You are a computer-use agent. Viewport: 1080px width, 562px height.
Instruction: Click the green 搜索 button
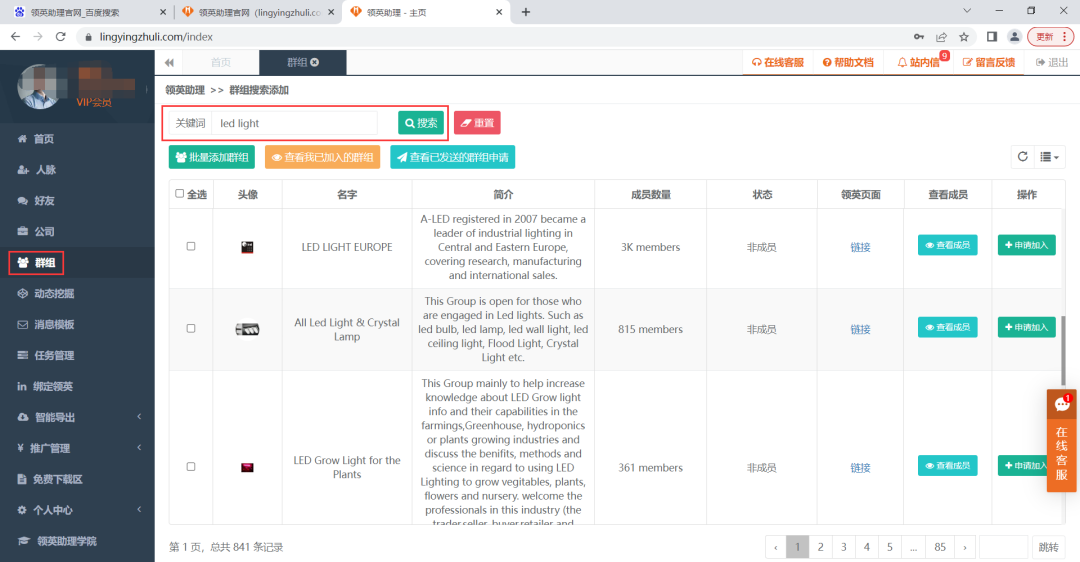(421, 123)
